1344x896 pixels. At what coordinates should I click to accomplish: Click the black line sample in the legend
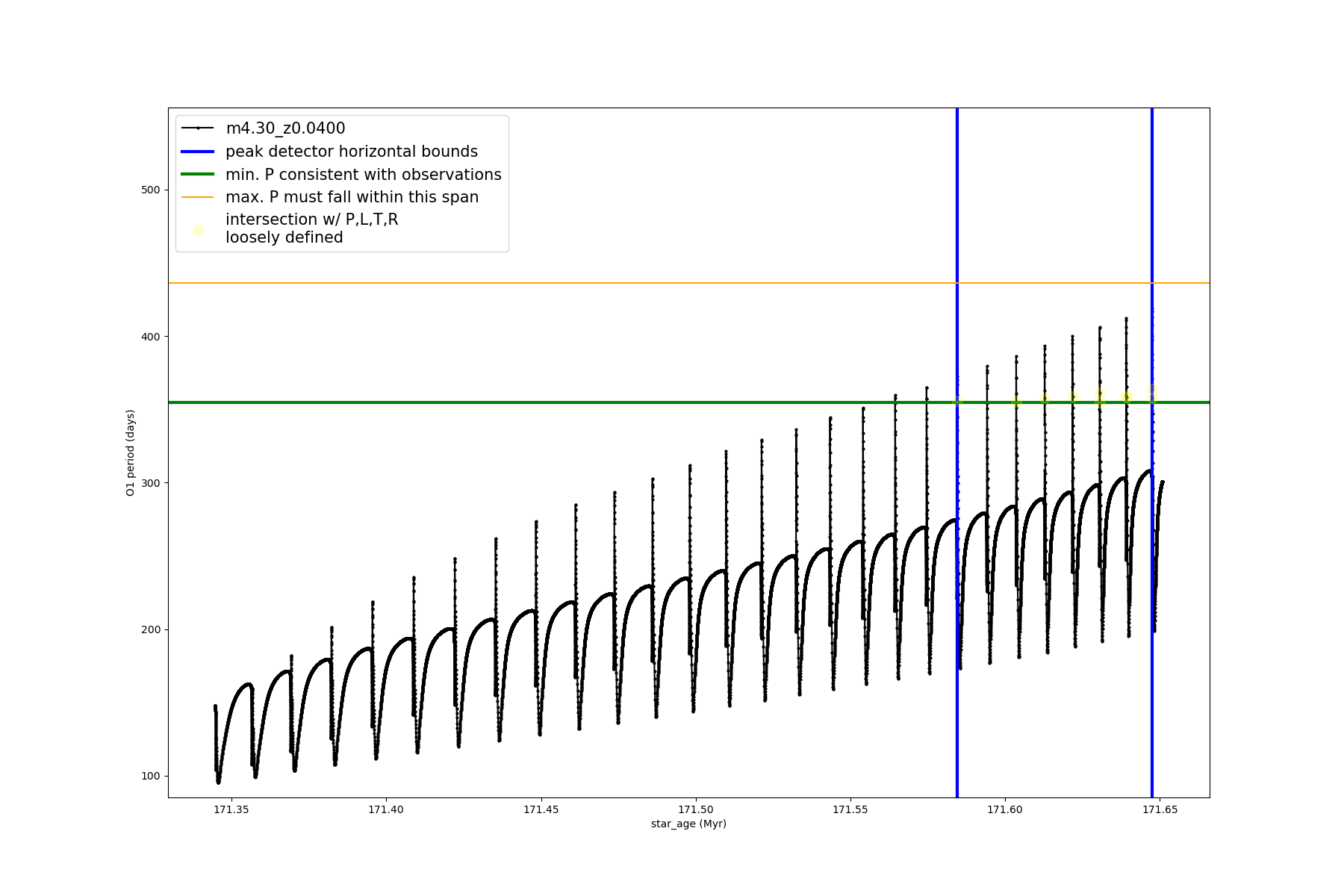[198, 128]
